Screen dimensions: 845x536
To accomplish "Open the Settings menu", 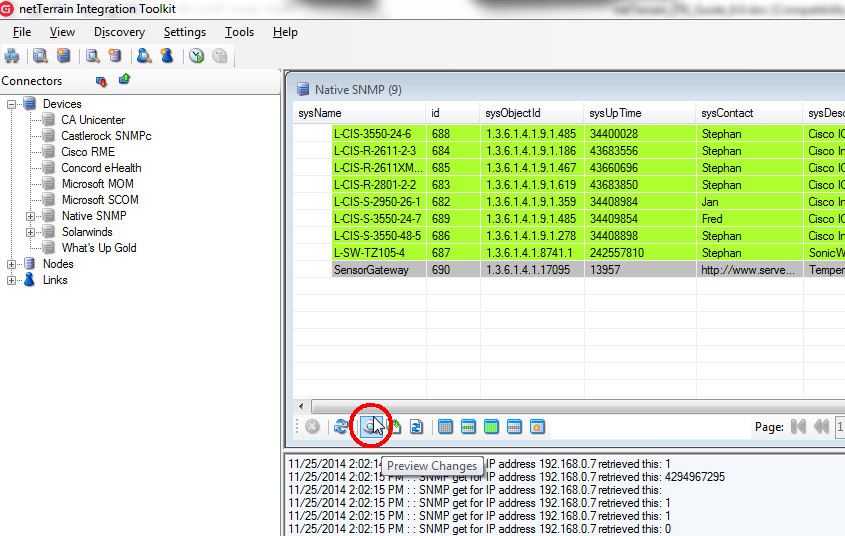I will (x=184, y=32).
